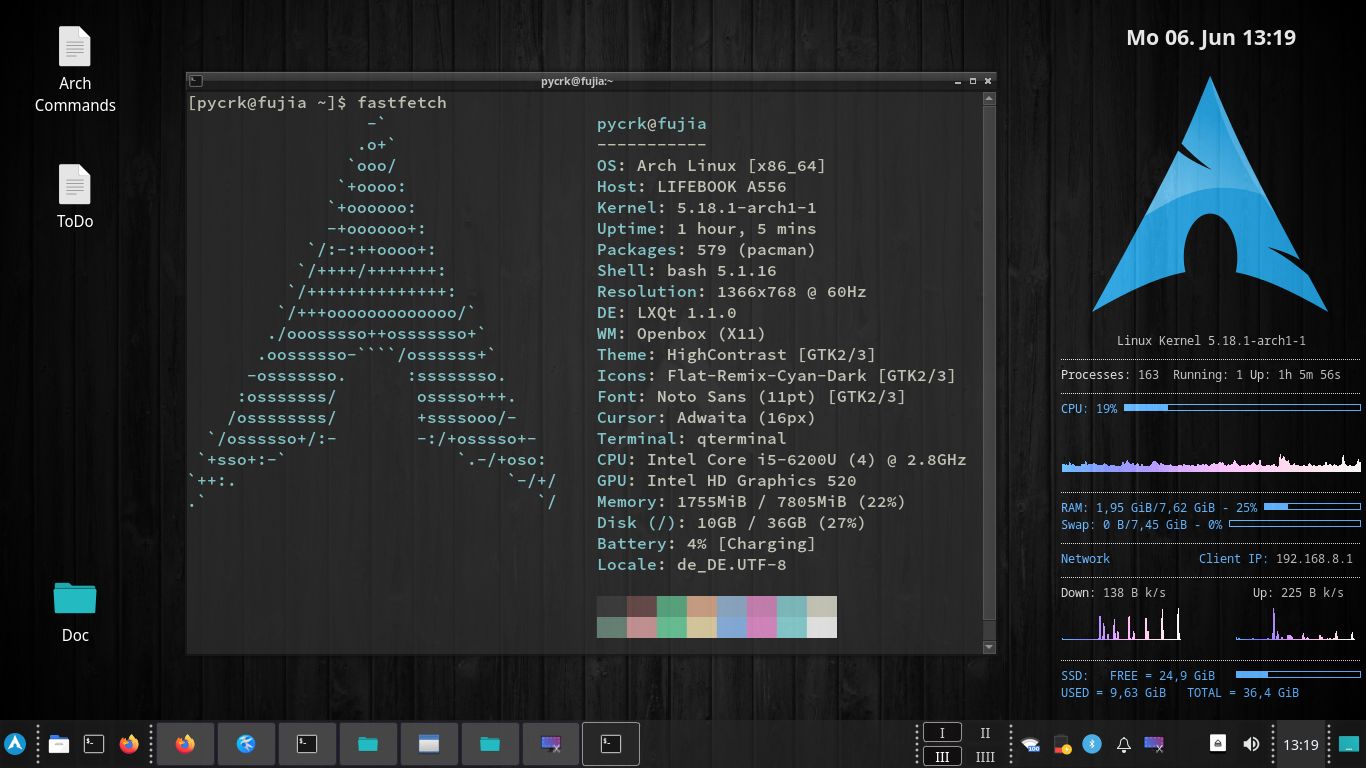1366x768 pixels.
Task: Switch to desktop I in the pager
Action: click(x=942, y=733)
